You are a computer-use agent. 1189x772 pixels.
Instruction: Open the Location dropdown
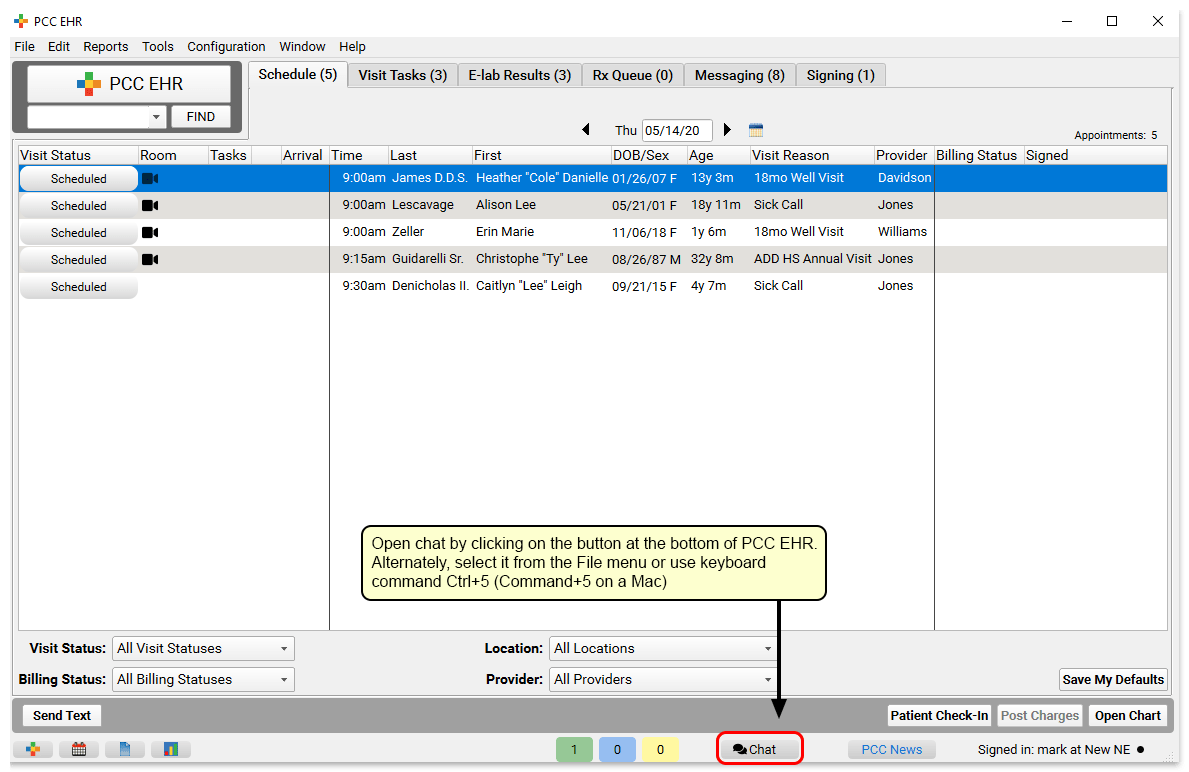point(663,648)
